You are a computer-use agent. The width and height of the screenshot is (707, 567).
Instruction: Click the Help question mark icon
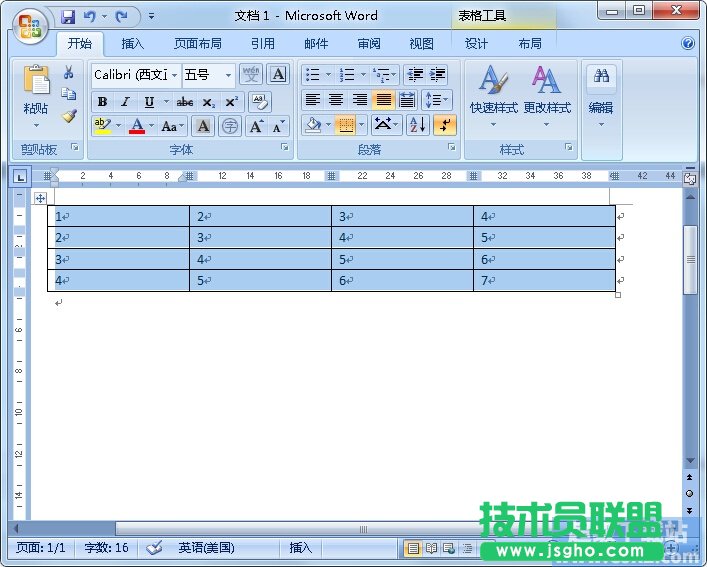tap(688, 44)
